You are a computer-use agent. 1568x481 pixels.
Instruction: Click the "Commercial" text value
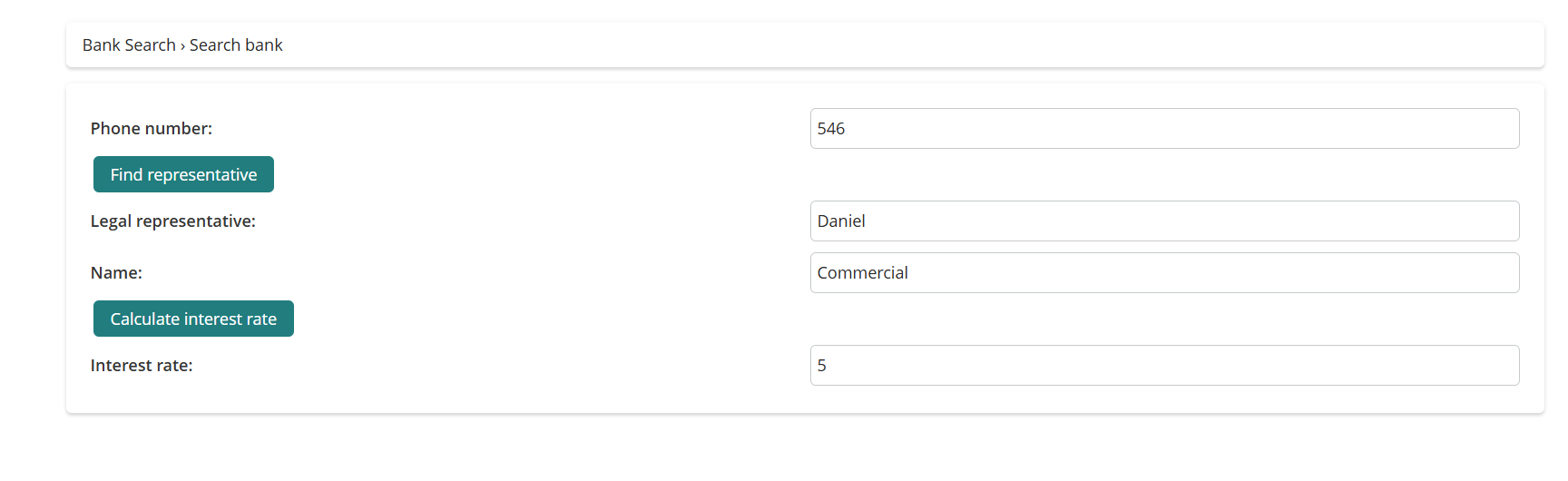pos(862,273)
